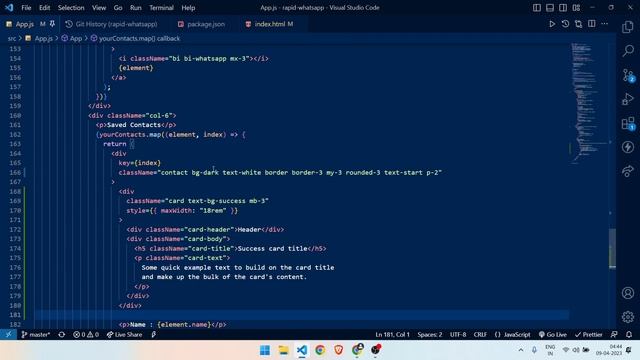Image resolution: width=640 pixels, height=360 pixels.
Task: Open the Go menu
Action: point(118,8)
